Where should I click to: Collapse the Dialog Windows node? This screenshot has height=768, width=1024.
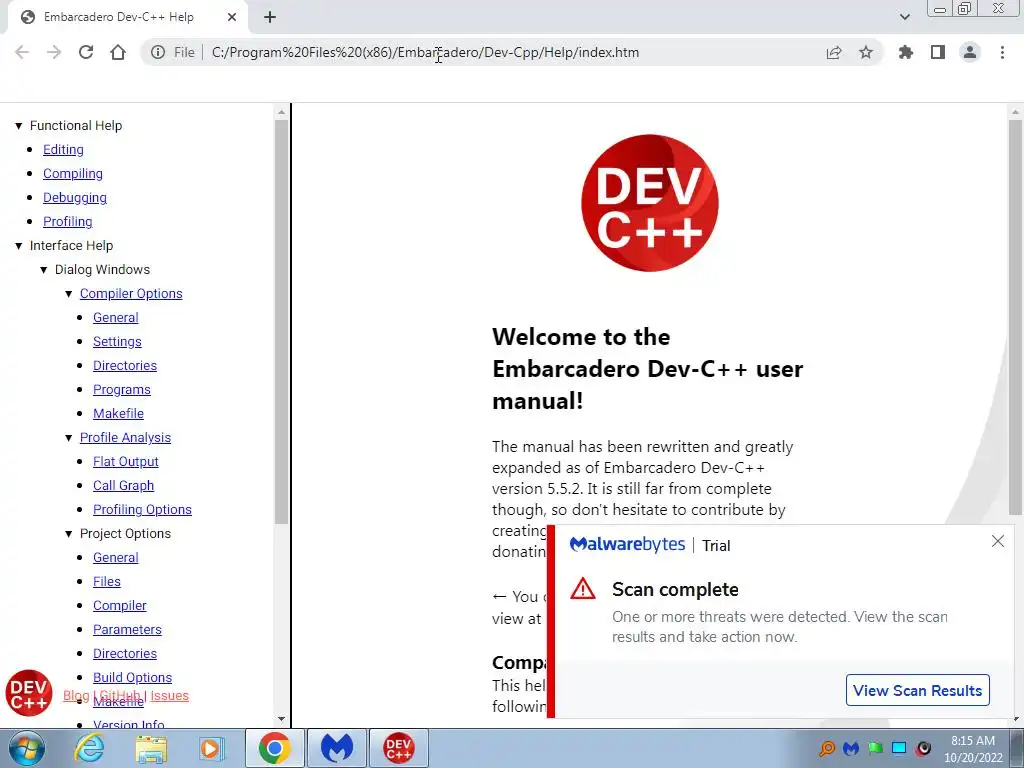click(44, 270)
